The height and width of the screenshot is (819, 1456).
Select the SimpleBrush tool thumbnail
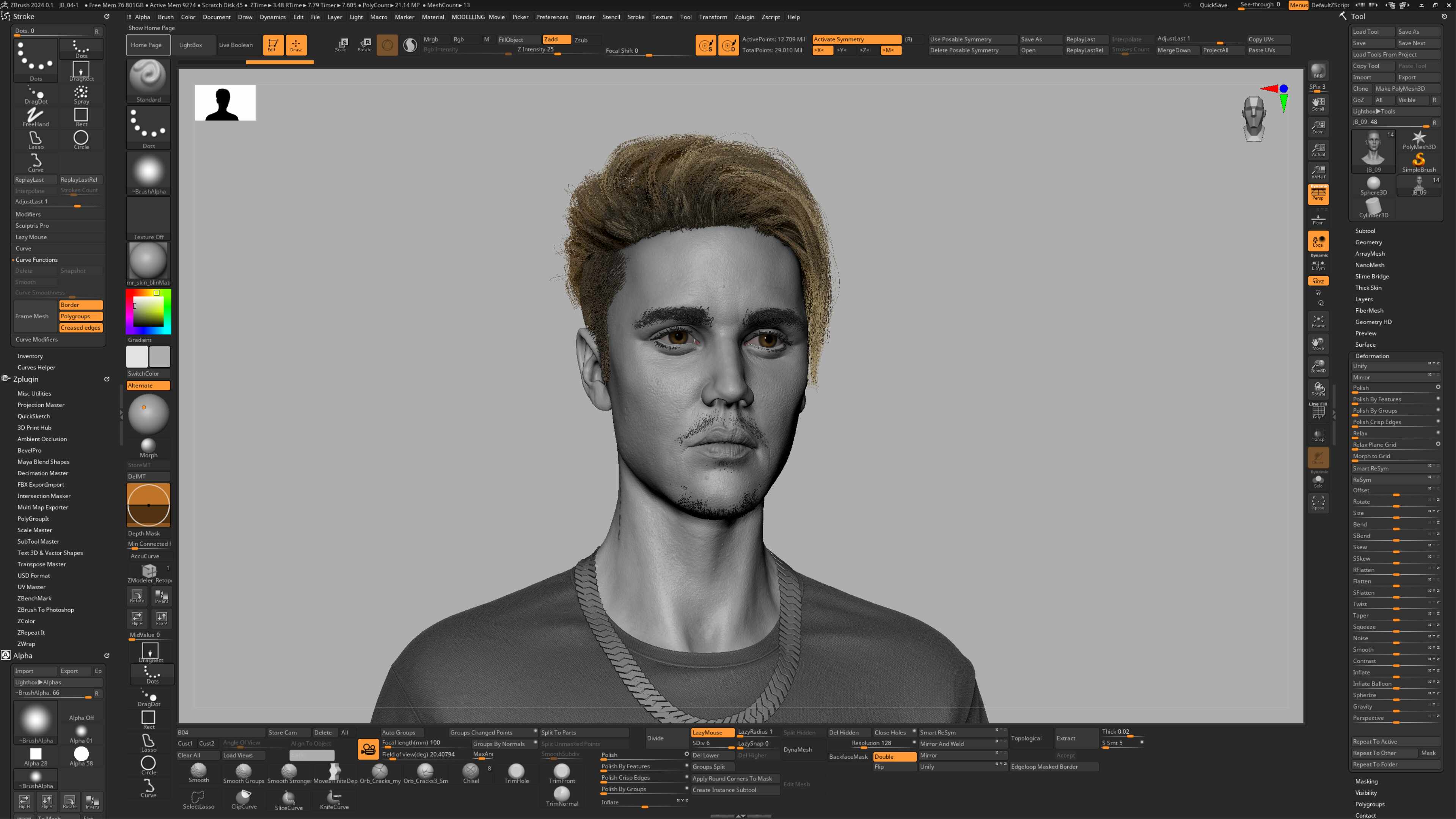tap(1419, 162)
